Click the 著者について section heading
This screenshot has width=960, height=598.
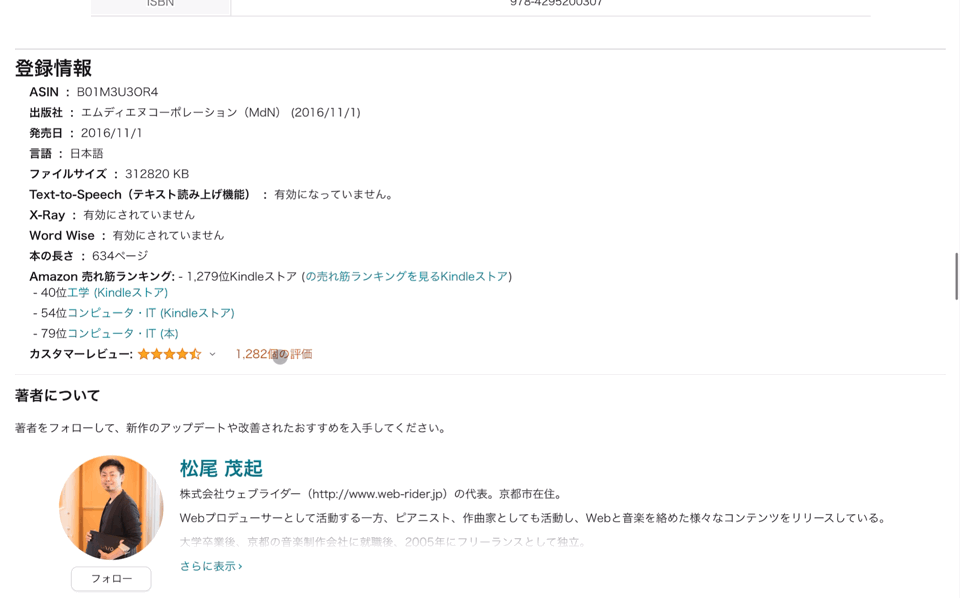[x=58, y=395]
